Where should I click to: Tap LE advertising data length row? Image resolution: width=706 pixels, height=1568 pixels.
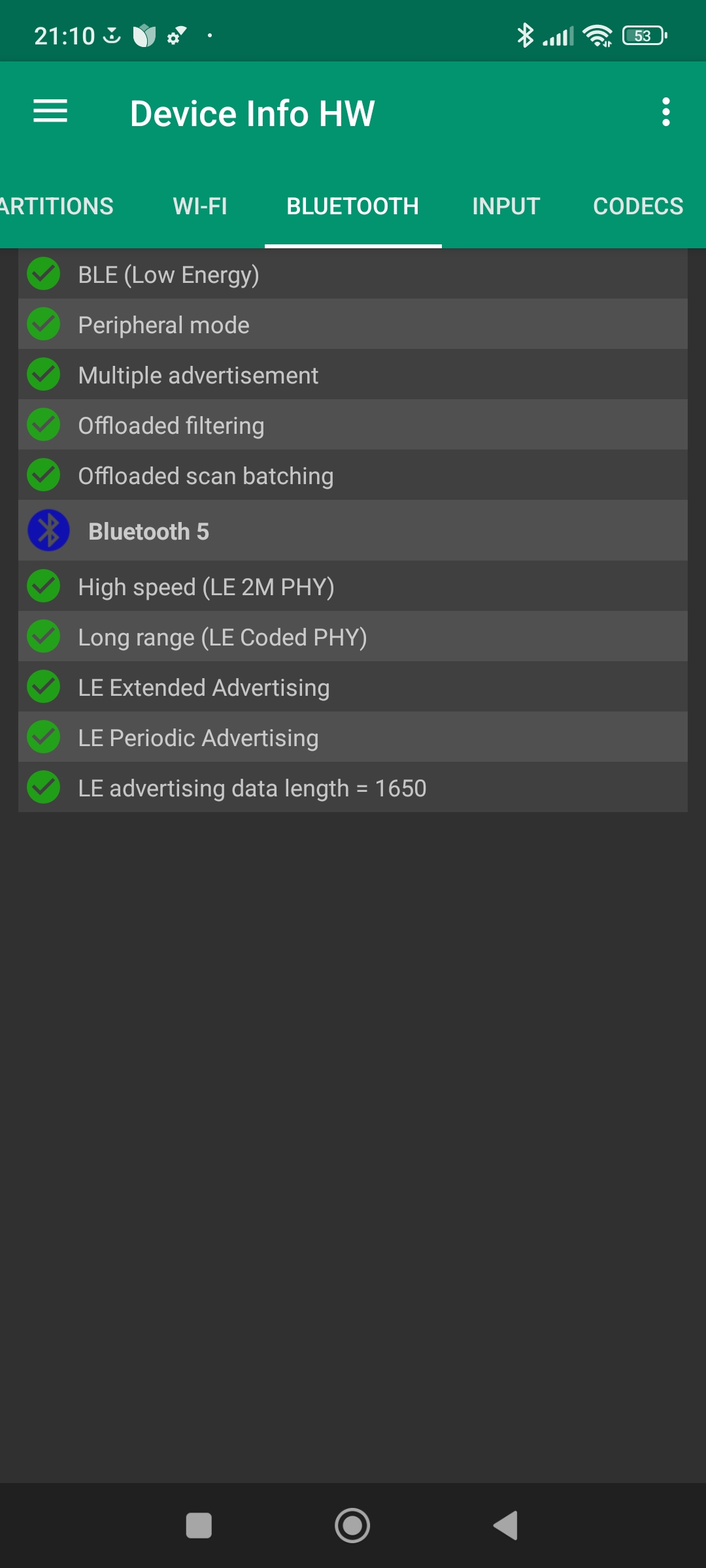(353, 788)
